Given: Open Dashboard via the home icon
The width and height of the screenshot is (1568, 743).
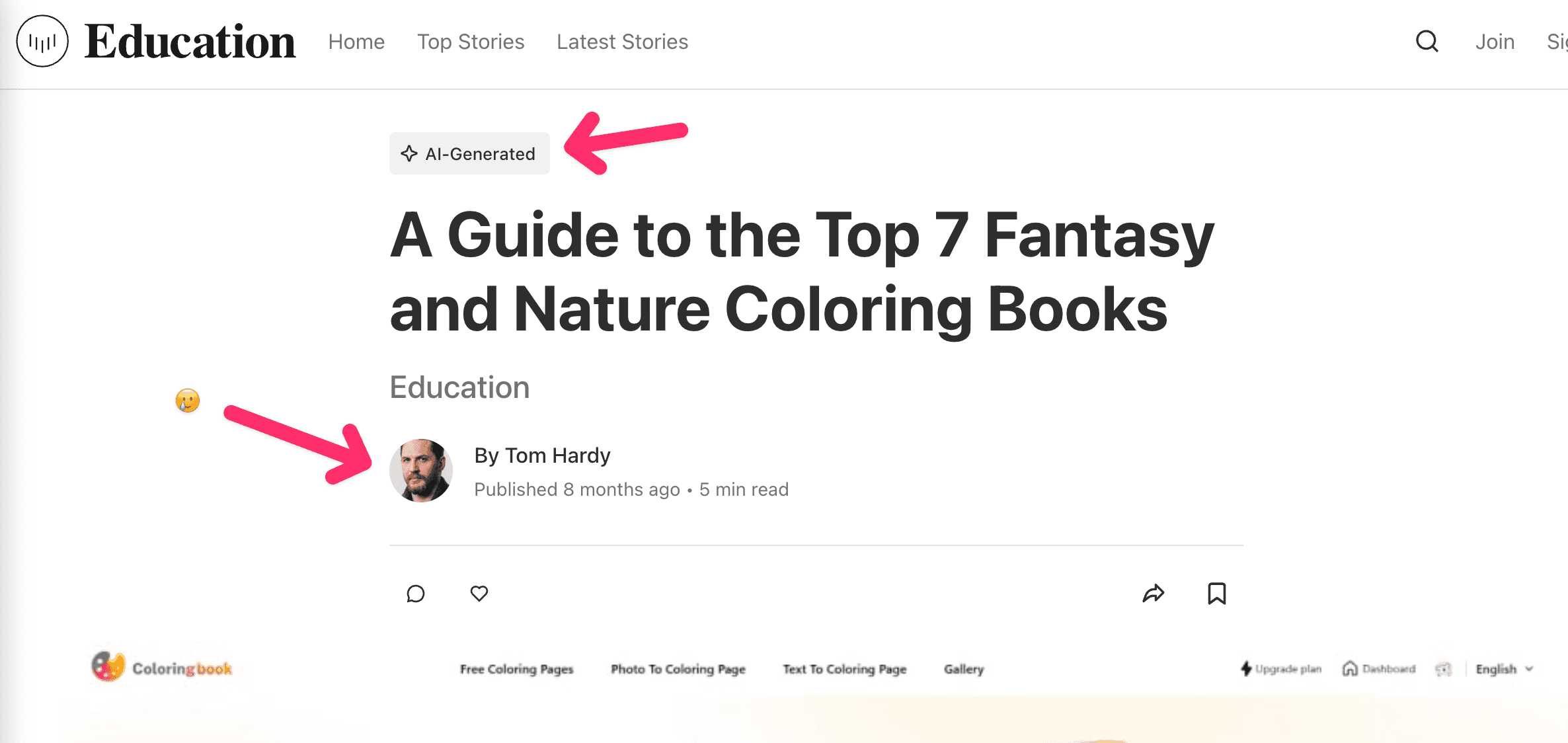Looking at the screenshot, I should 1350,668.
